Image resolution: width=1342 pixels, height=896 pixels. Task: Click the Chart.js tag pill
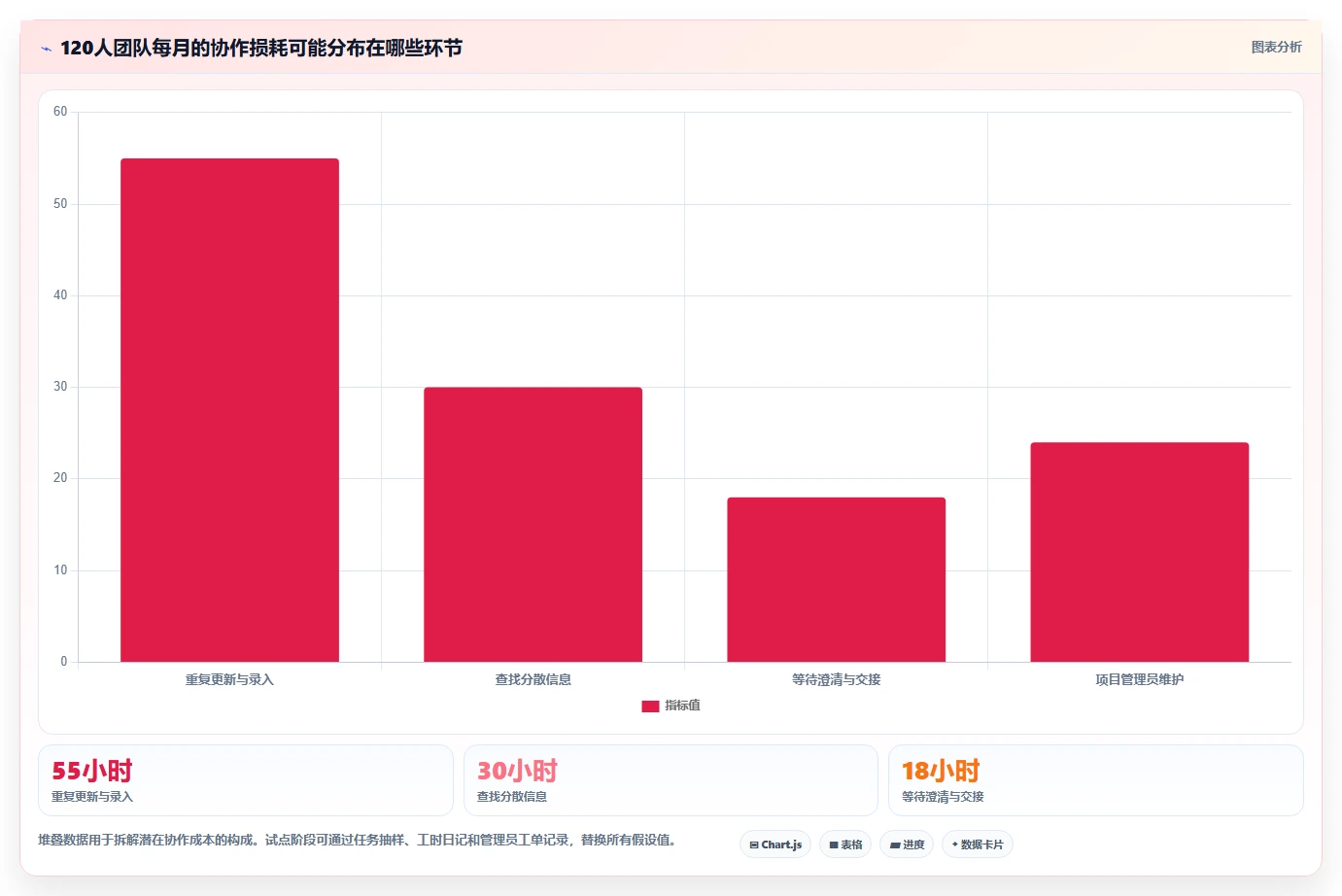(775, 844)
